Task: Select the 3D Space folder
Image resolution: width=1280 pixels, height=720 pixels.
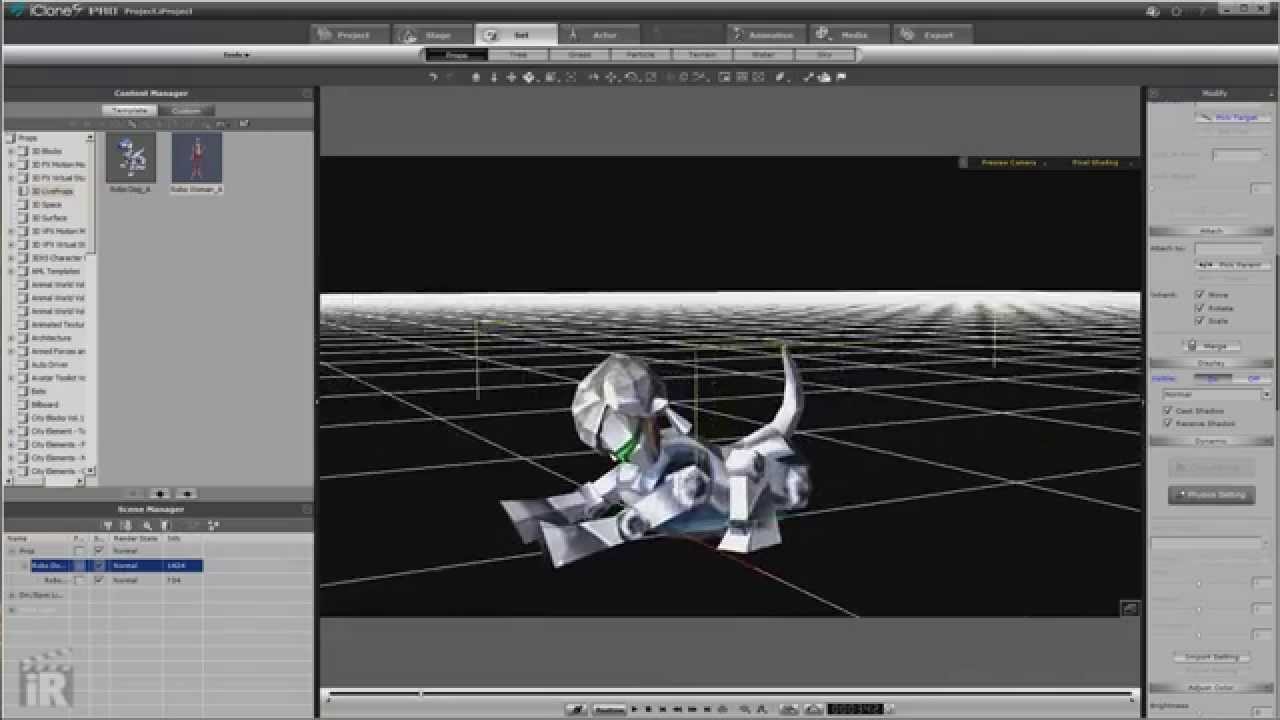Action: pos(46,204)
